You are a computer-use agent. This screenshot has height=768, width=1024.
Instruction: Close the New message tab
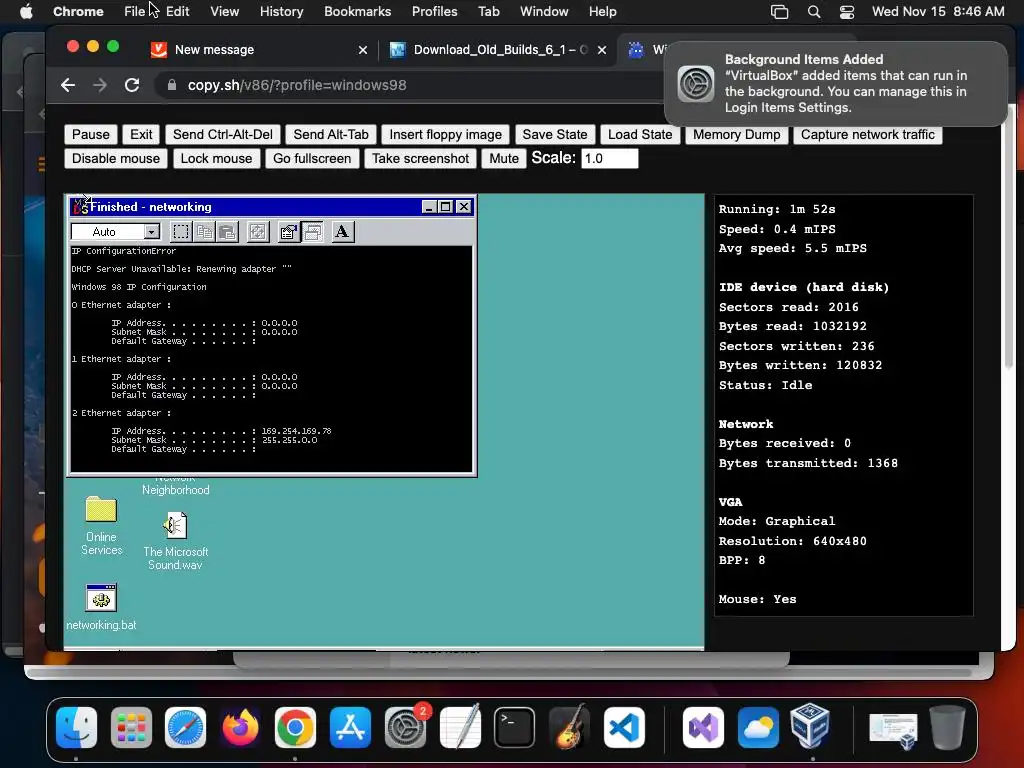click(x=363, y=50)
